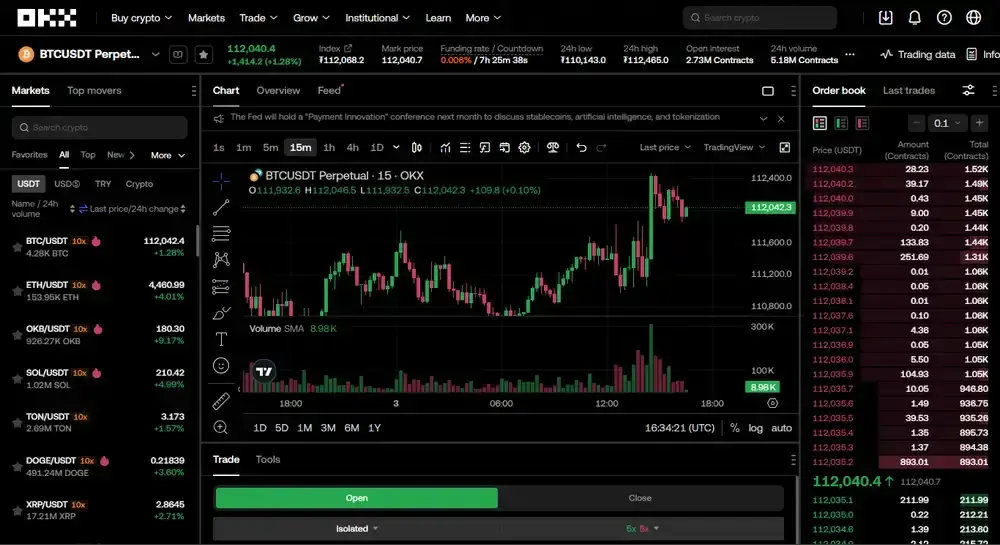1000x545 pixels.
Task: Open the 0.1 price grouping dropdown
Action: point(946,123)
